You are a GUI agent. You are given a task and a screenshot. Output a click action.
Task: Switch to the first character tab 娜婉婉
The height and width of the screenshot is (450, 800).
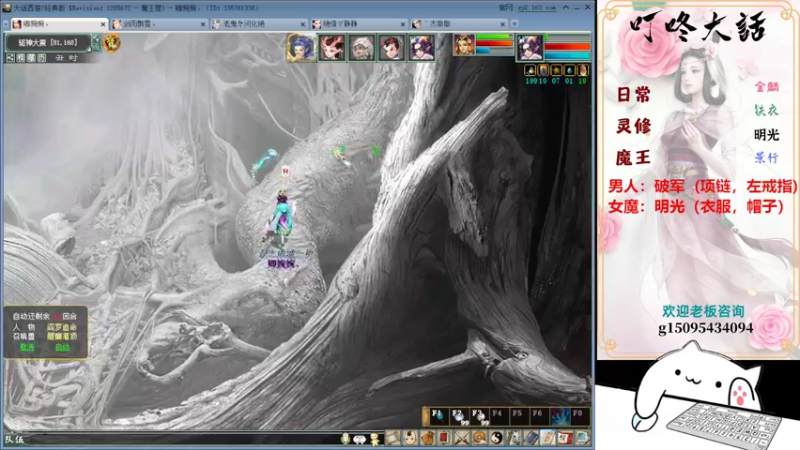[59, 24]
